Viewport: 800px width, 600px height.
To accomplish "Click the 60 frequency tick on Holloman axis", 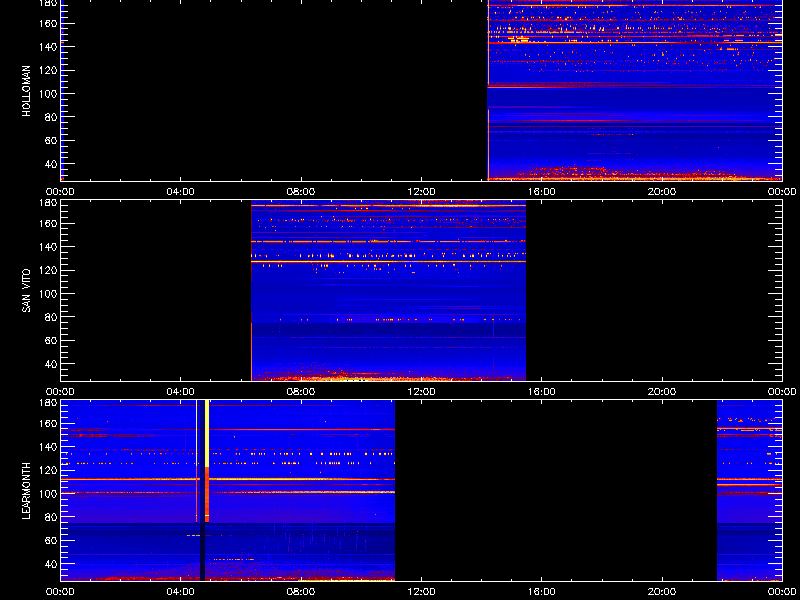I will (x=51, y=140).
